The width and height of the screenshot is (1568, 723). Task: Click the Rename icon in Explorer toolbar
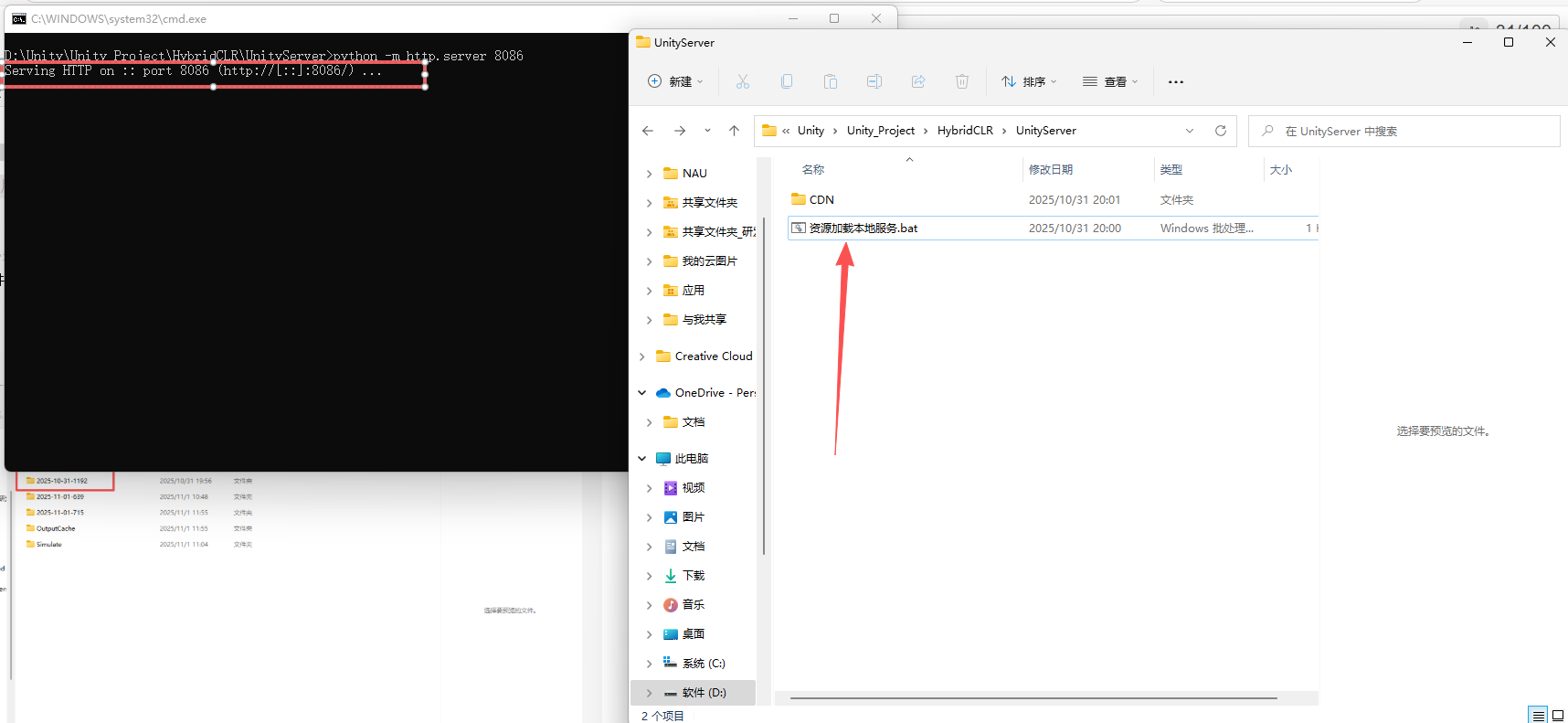(x=874, y=81)
